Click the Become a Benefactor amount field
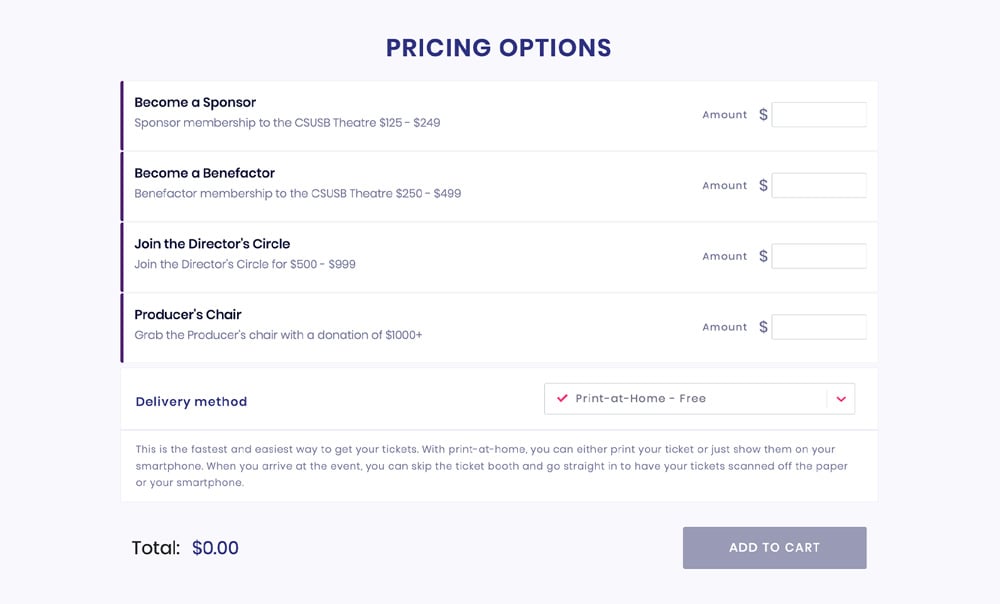1000x604 pixels. tap(819, 186)
